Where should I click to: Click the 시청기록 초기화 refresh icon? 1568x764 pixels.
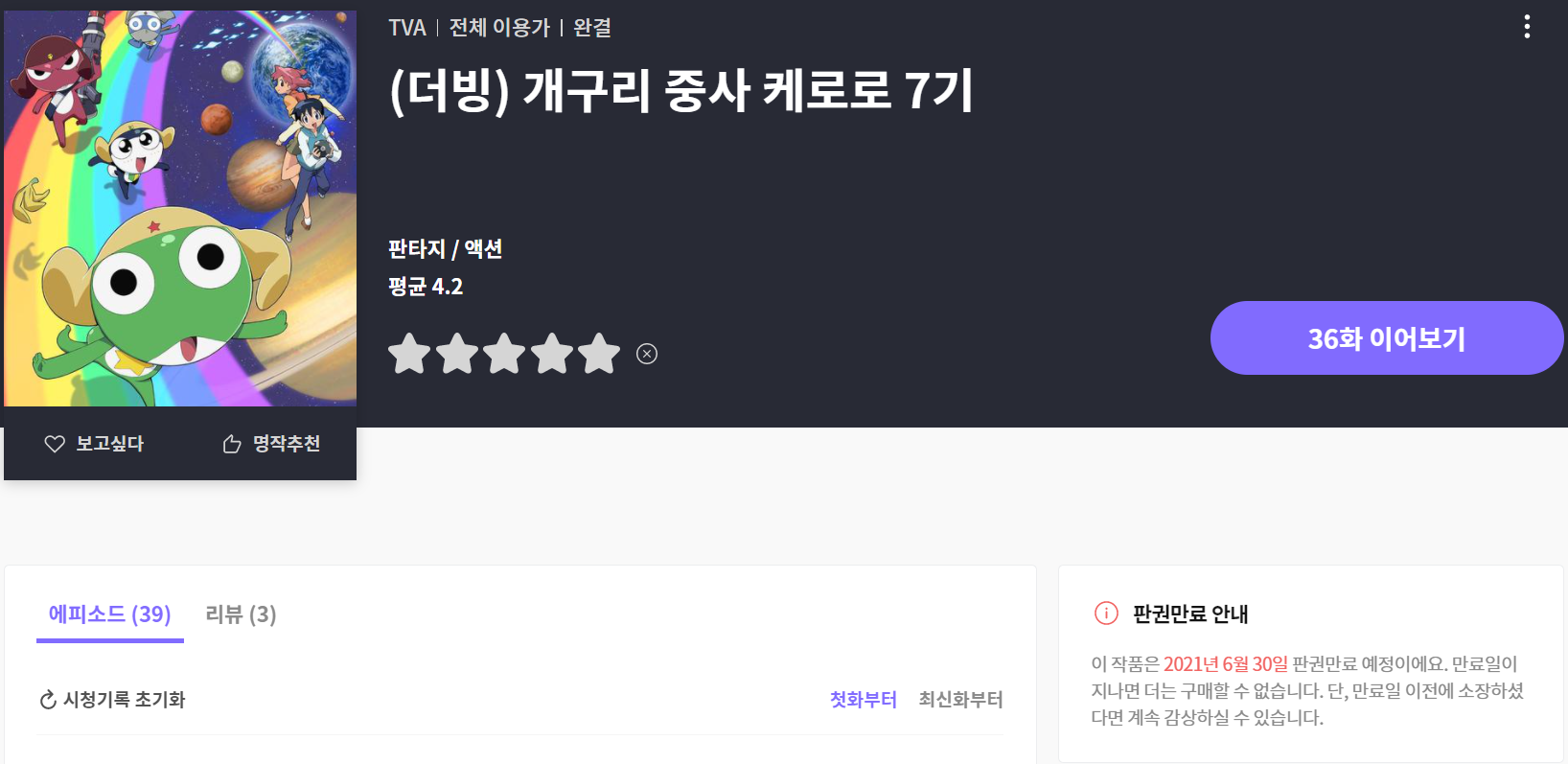tap(48, 700)
